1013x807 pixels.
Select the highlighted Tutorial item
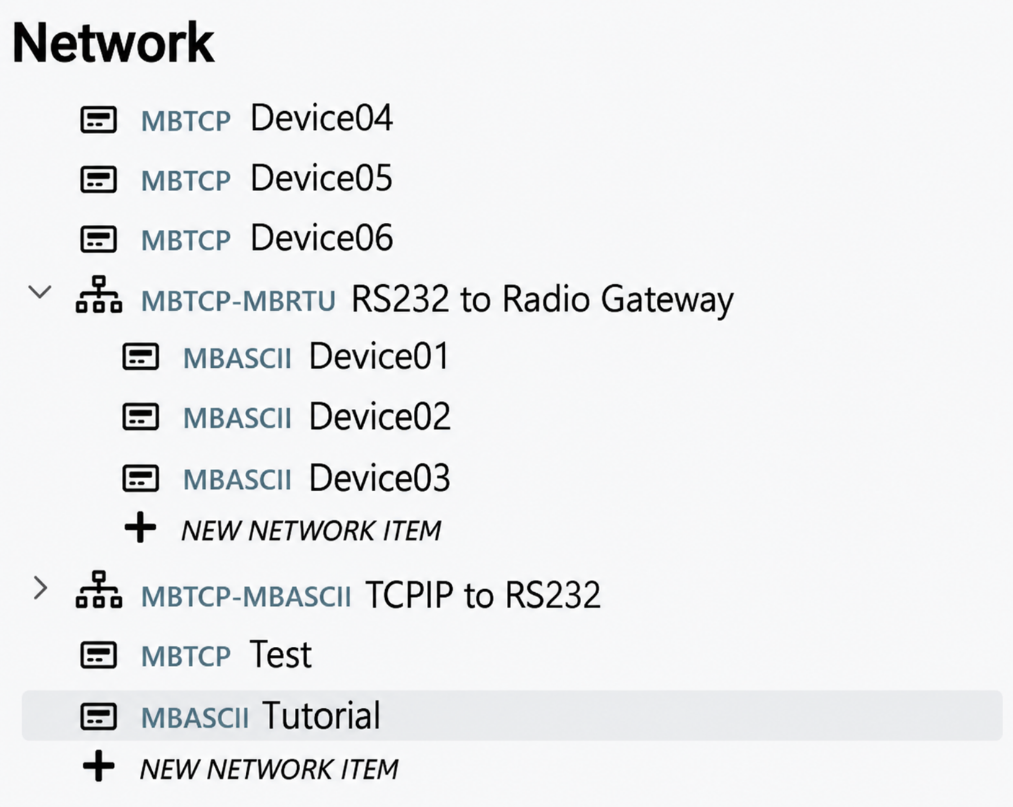512,715
